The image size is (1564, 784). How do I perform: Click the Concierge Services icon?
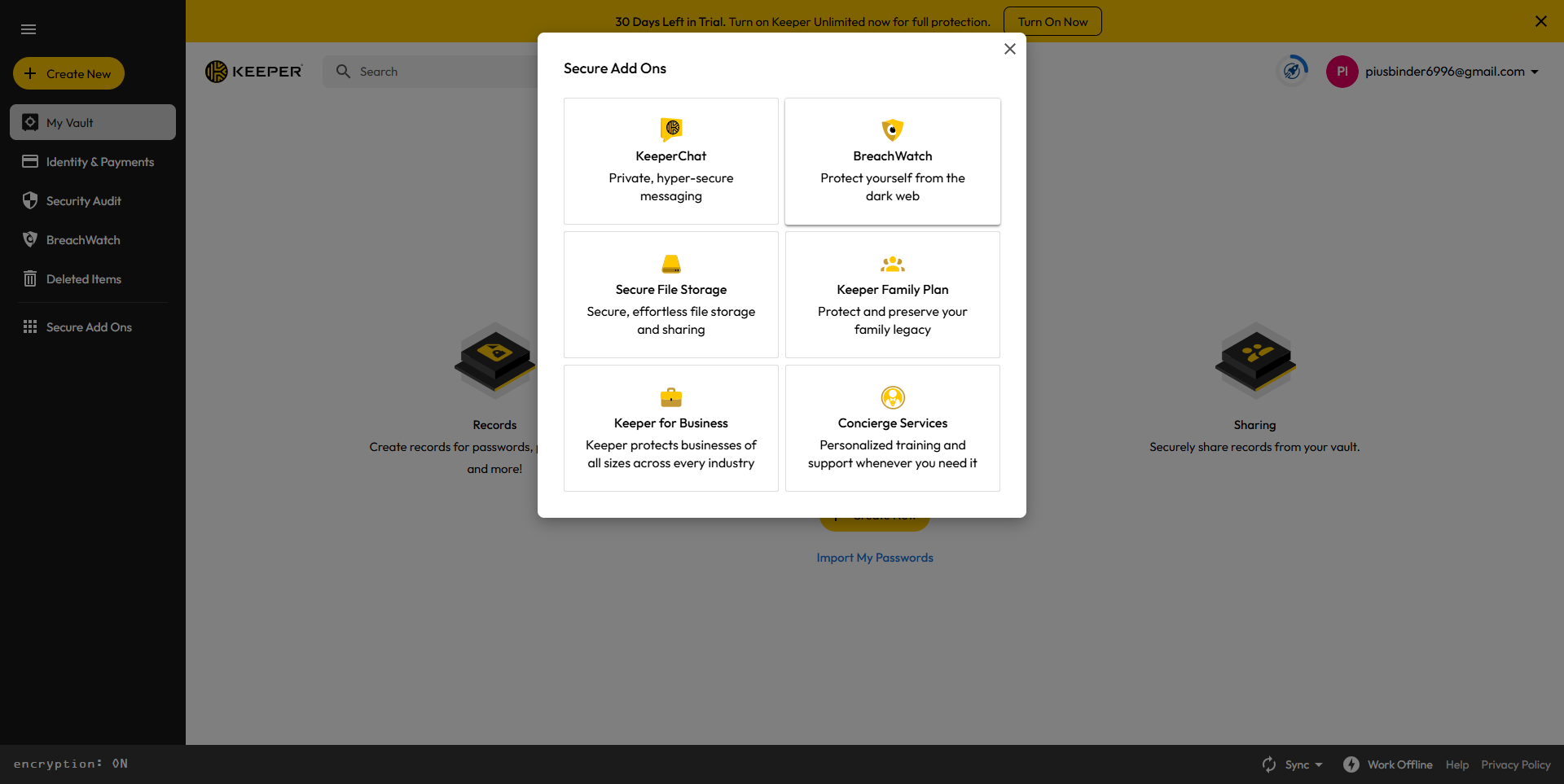(x=892, y=397)
